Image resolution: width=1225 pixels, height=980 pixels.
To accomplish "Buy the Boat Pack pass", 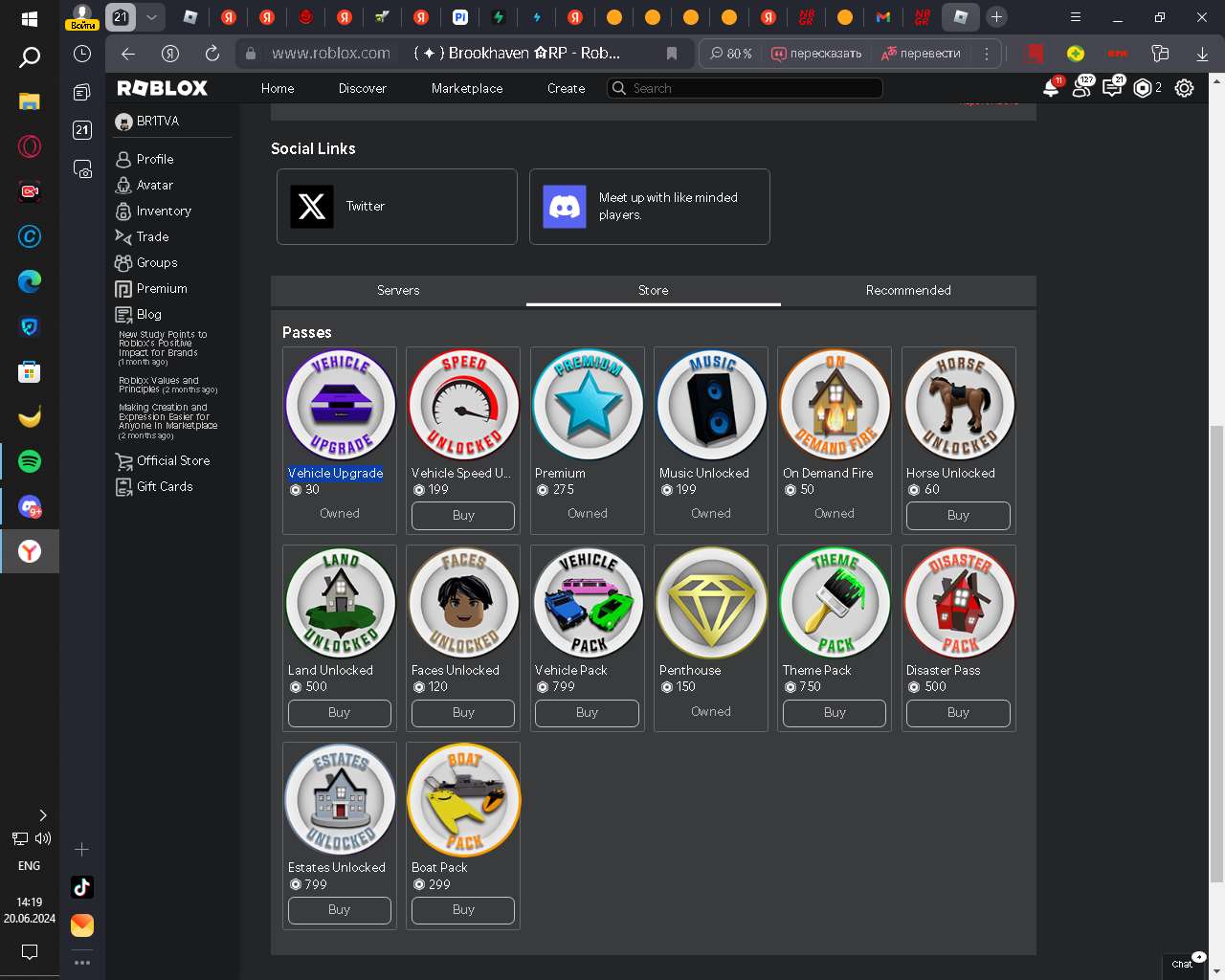I will pos(463,910).
